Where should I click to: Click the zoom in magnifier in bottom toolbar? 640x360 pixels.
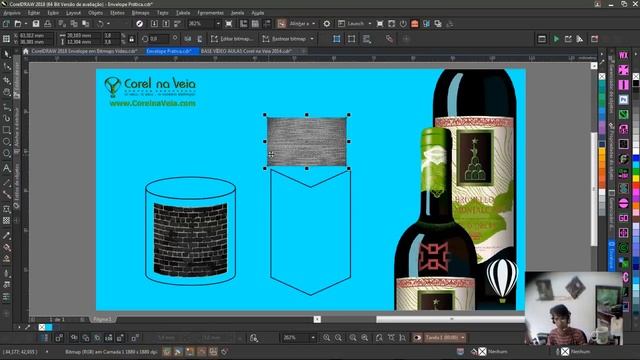point(327,338)
